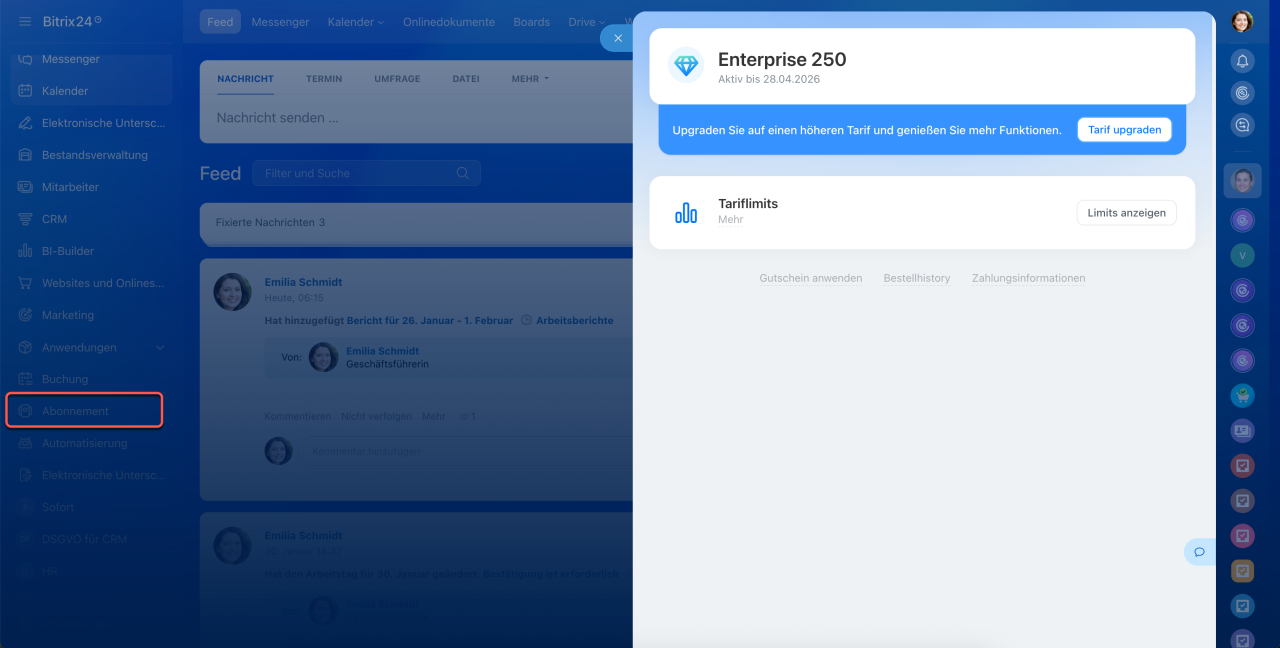Open Automatisierung in left sidebar
Image resolution: width=1280 pixels, height=648 pixels.
coord(86,443)
